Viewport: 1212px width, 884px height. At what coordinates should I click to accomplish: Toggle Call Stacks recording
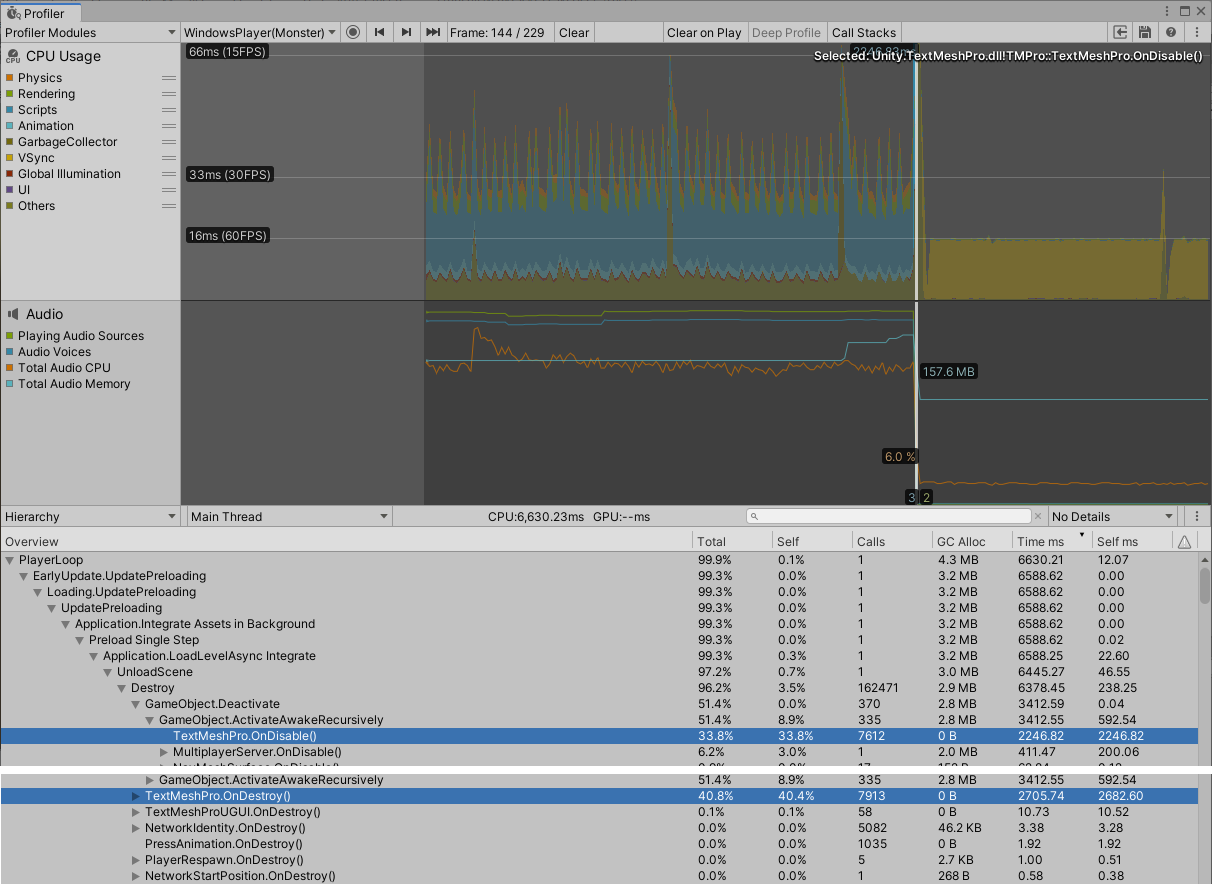click(864, 32)
